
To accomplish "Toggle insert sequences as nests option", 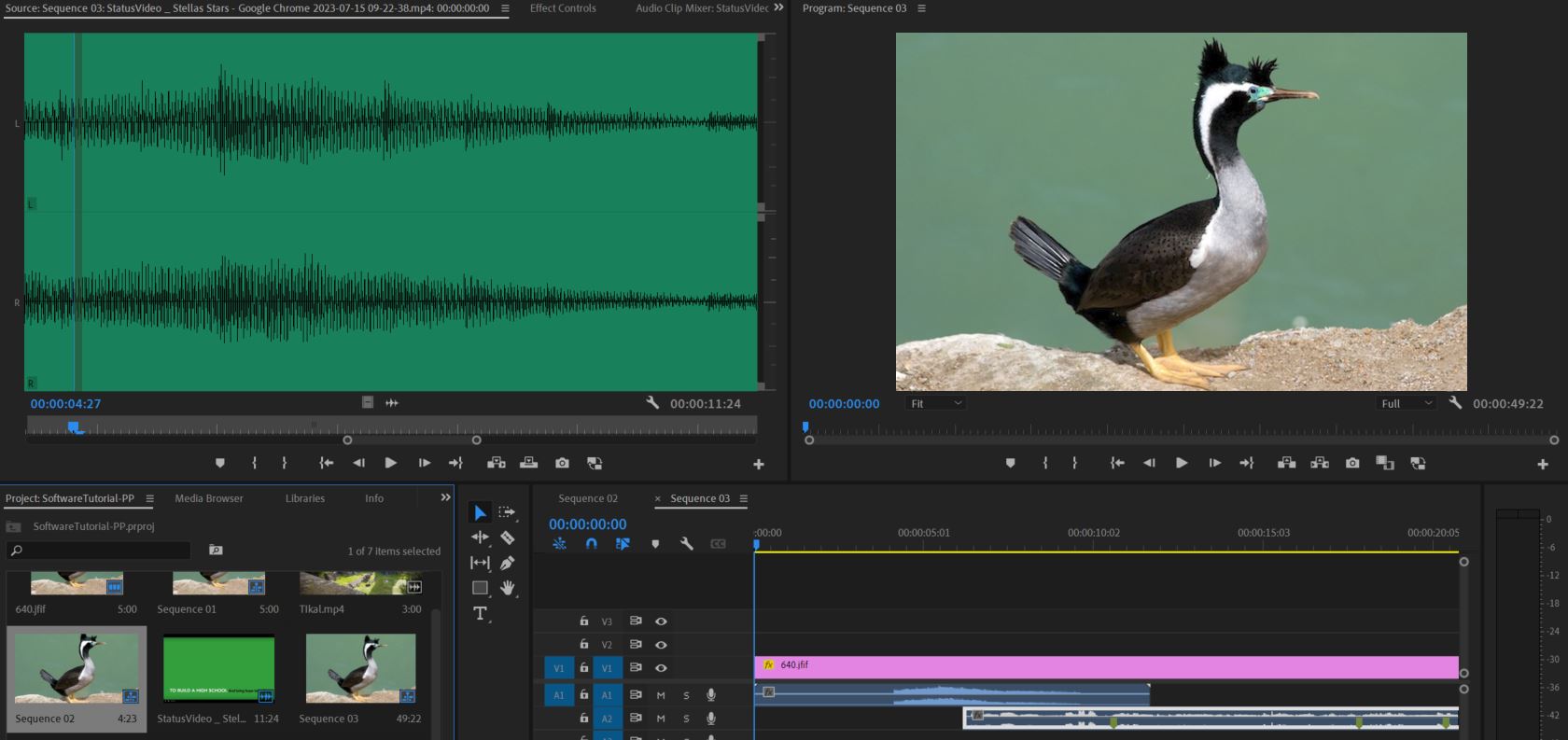I will click(x=559, y=544).
